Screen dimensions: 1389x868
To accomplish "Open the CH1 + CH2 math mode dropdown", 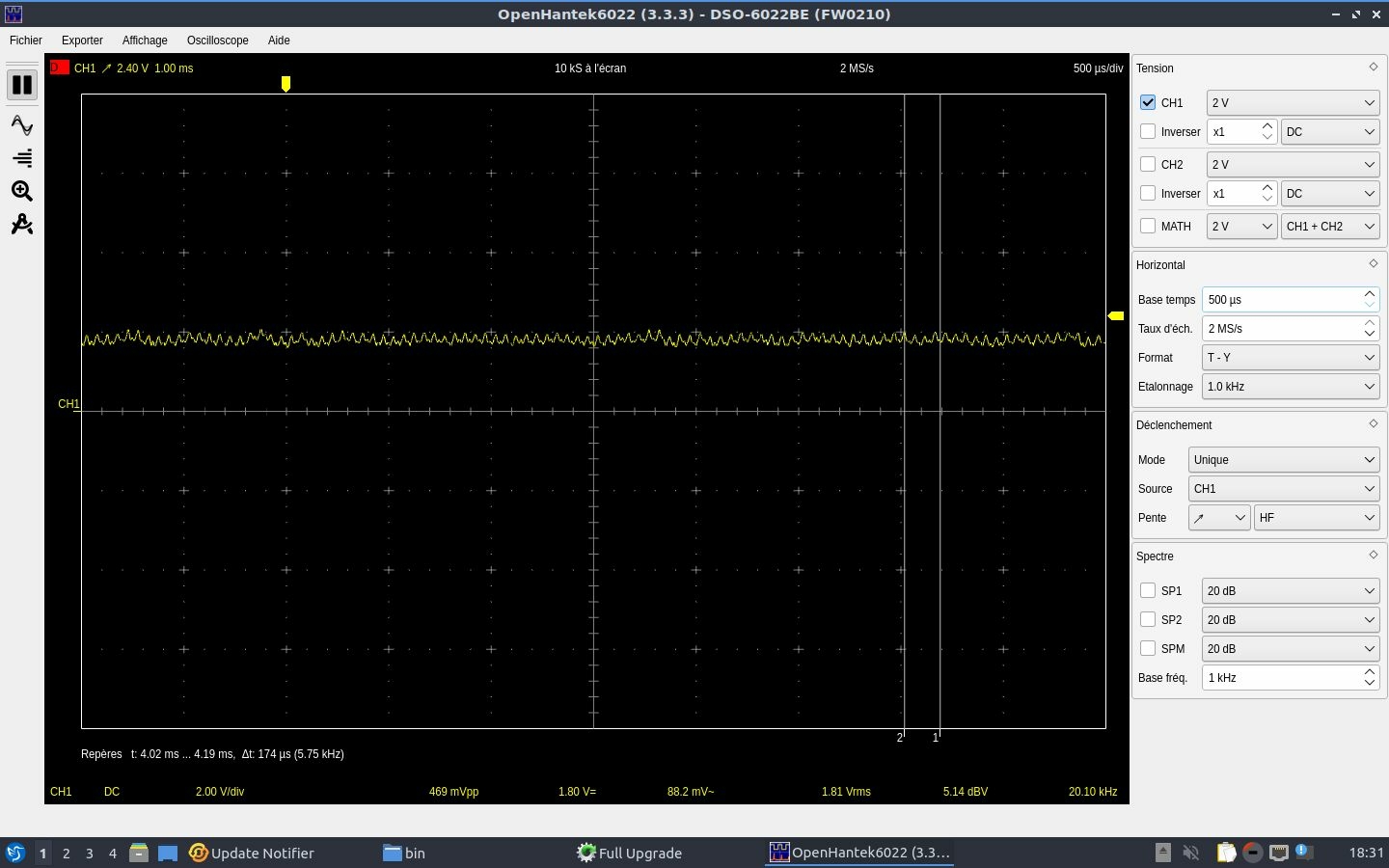I will click(1330, 226).
